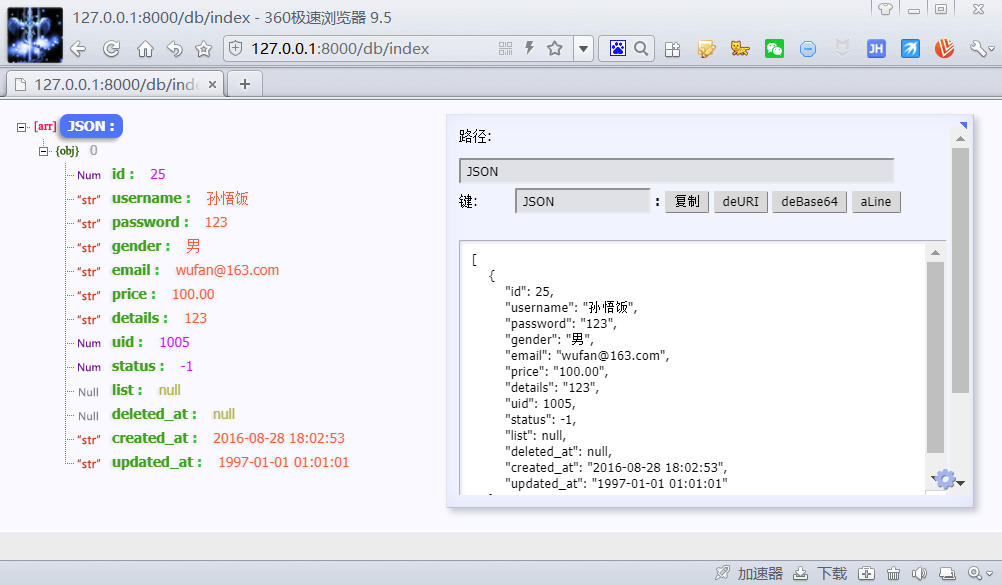Screen dimensions: 1002x585
Task: Click the panel settings gear icon
Action: pos(945,479)
